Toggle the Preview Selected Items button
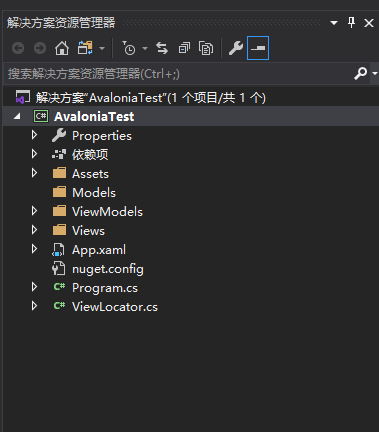 tap(258, 48)
